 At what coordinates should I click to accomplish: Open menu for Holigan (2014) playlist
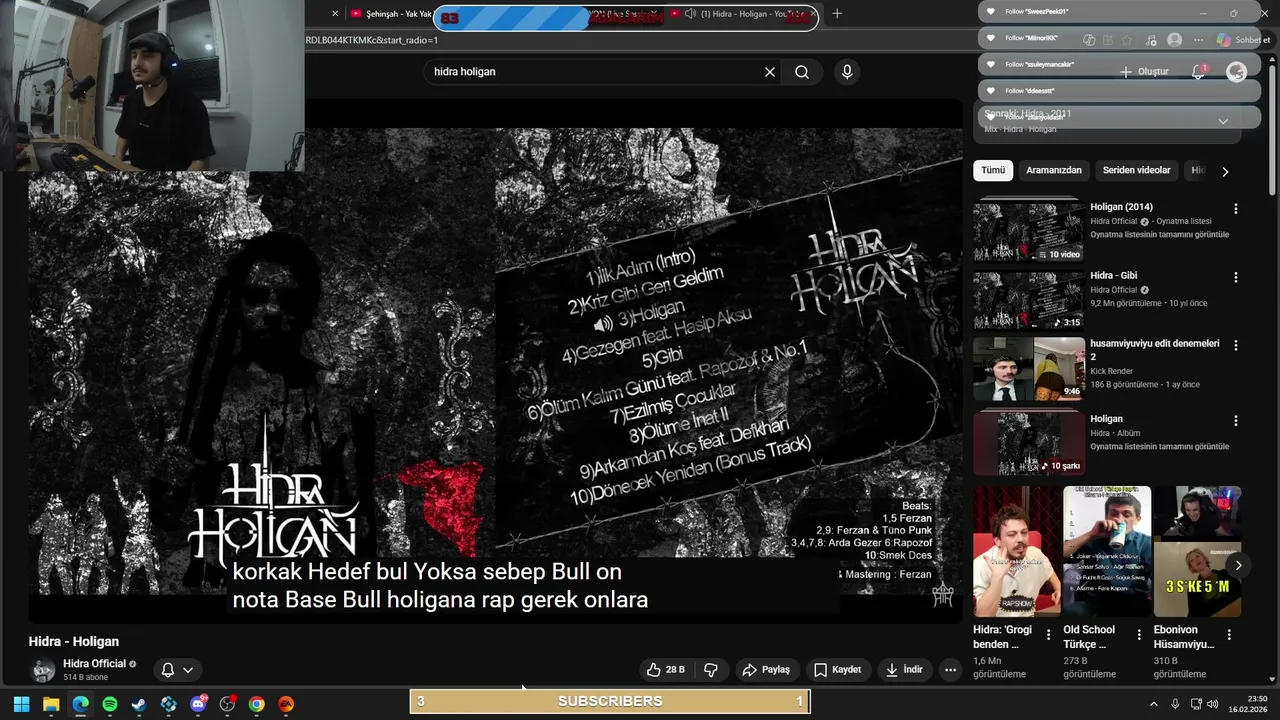coord(1236,209)
